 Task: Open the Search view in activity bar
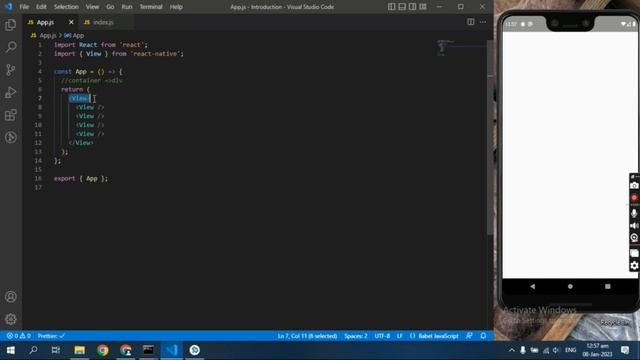coord(11,47)
